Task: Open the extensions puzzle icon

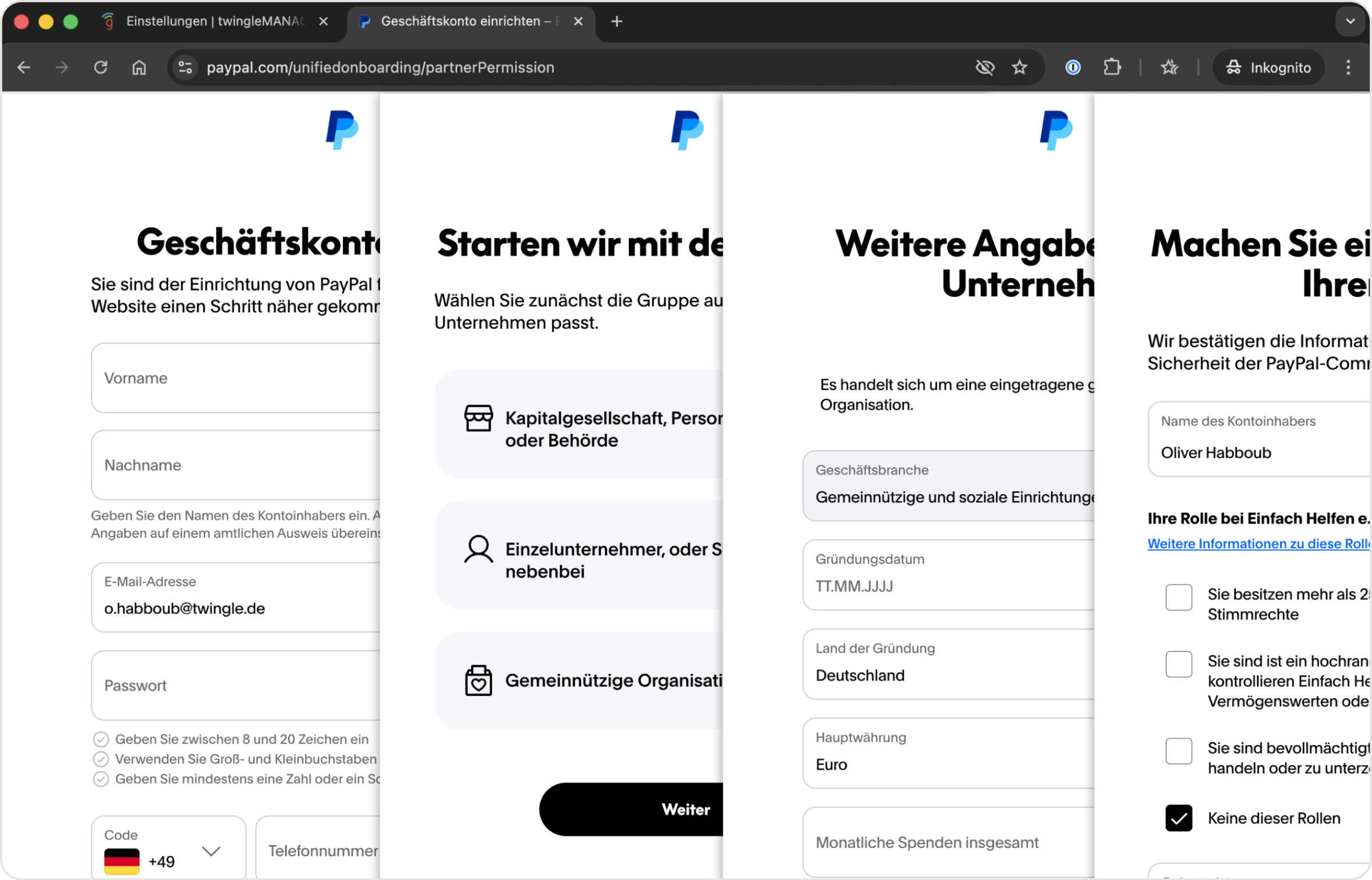Action: 1111,67
